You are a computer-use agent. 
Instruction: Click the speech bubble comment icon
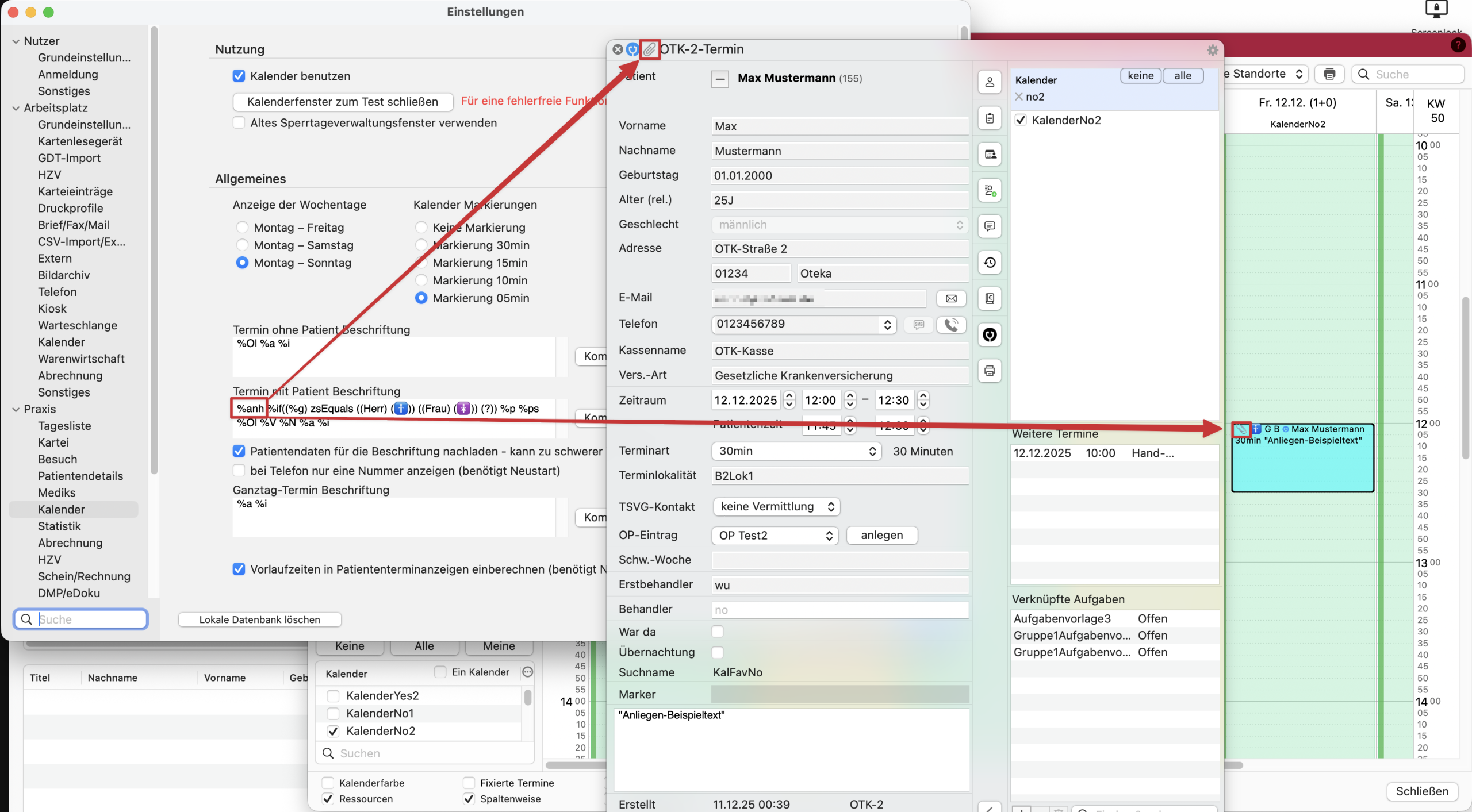(990, 226)
